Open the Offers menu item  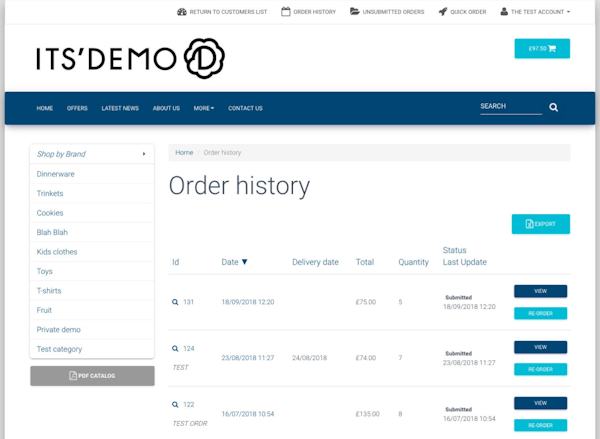(77, 108)
